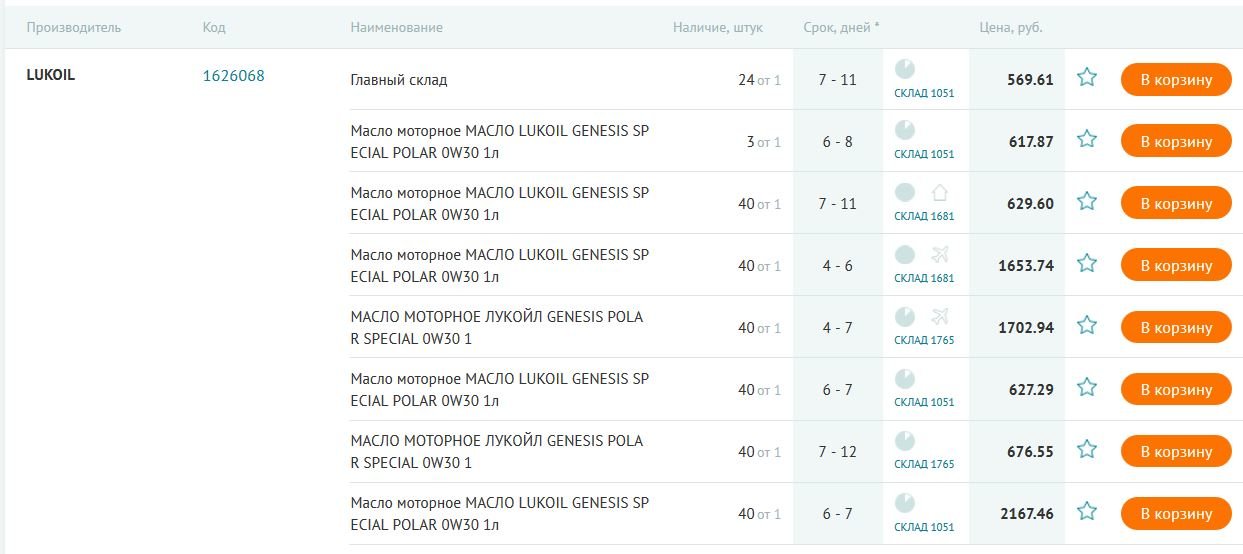Toggle favorite star for the 1653.74 offer

click(x=1087, y=263)
